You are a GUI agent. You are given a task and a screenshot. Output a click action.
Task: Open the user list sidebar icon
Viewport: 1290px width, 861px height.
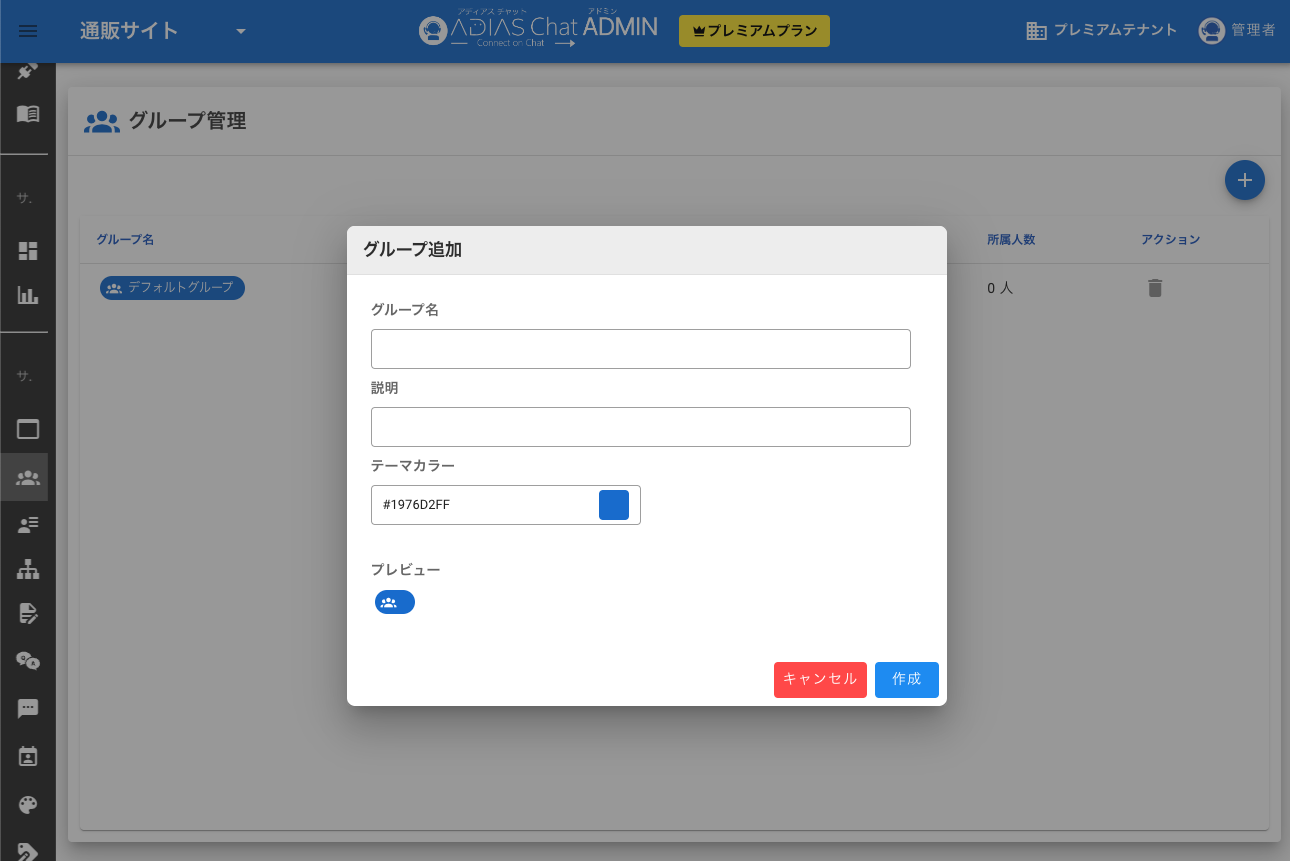tap(28, 524)
